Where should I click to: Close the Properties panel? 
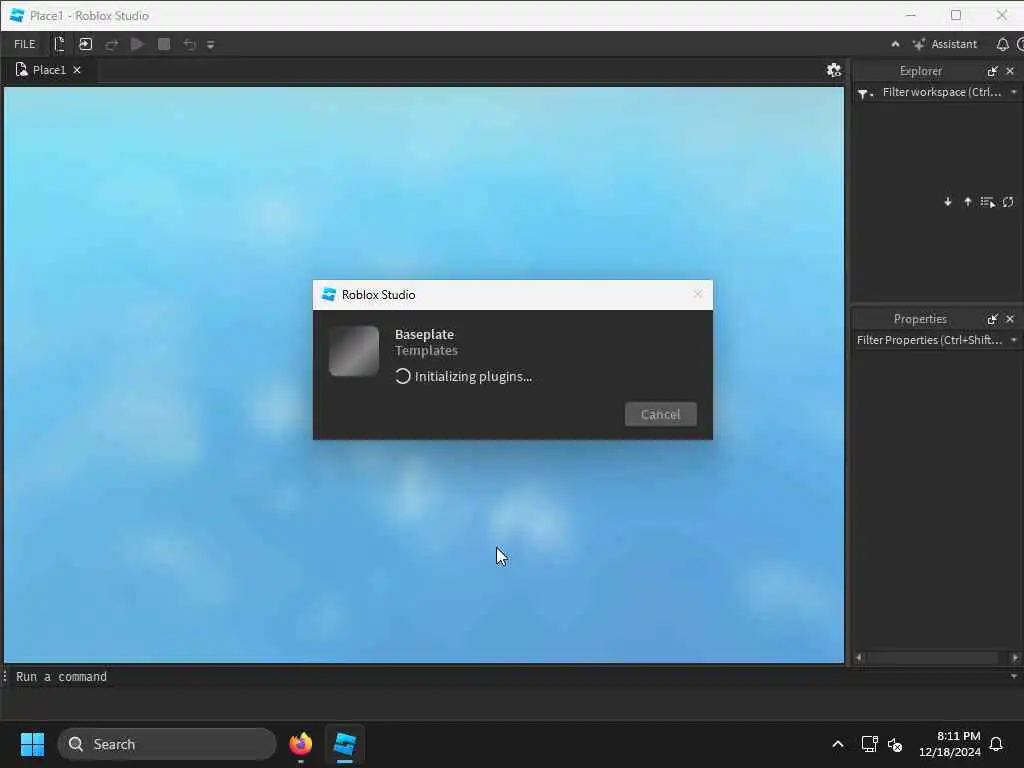pyautogui.click(x=1010, y=319)
